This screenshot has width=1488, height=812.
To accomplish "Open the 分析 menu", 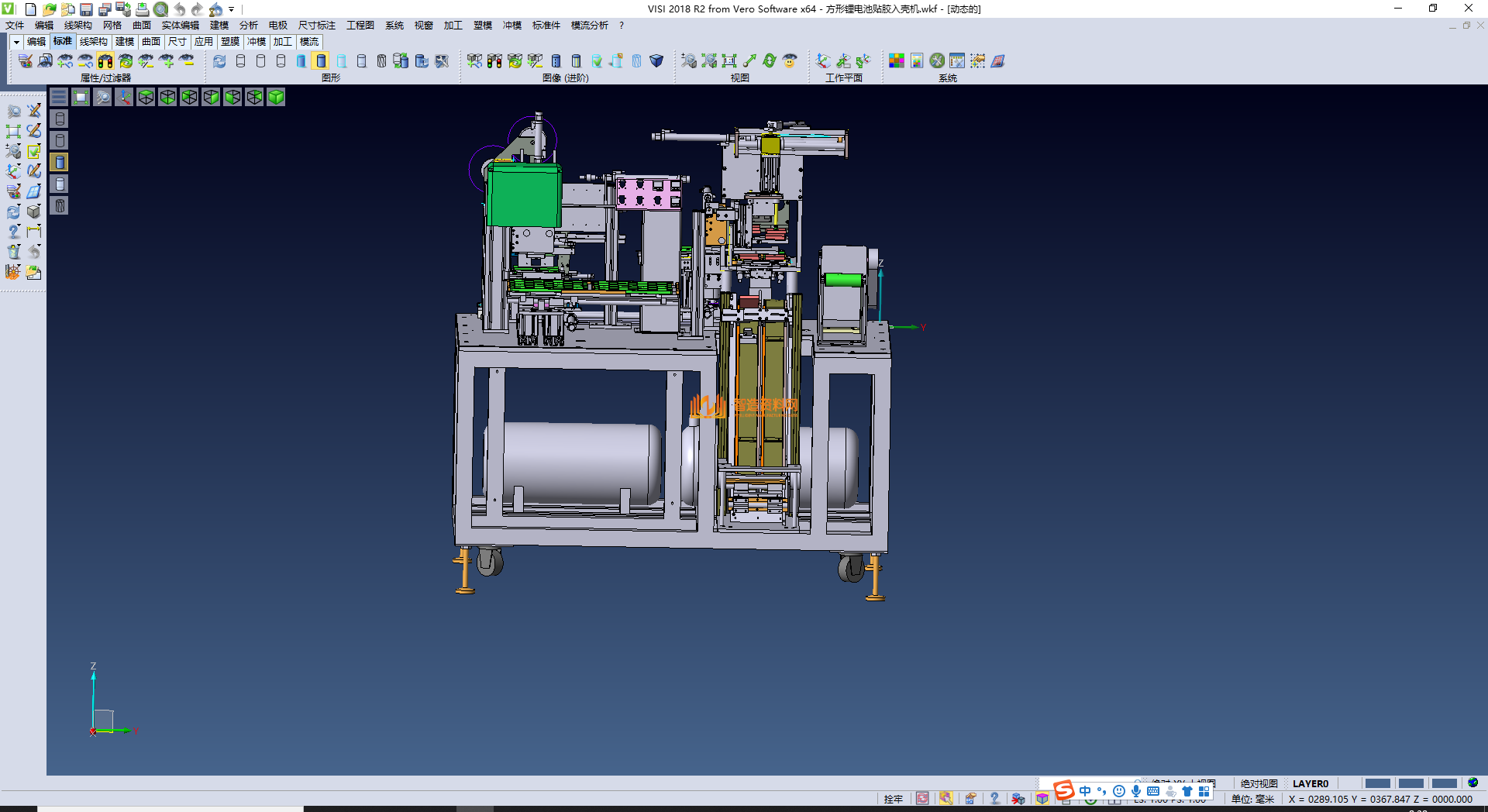I will pyautogui.click(x=248, y=26).
